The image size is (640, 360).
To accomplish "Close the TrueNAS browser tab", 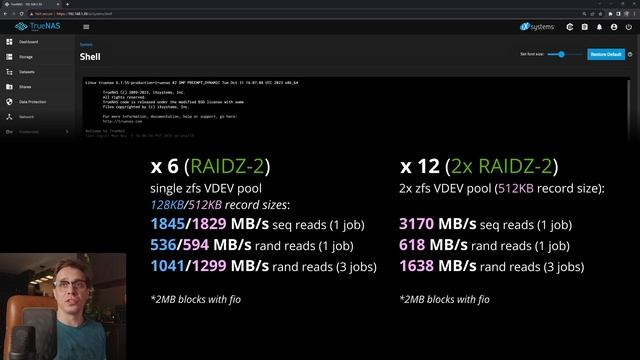I will pyautogui.click(x=58, y=4).
